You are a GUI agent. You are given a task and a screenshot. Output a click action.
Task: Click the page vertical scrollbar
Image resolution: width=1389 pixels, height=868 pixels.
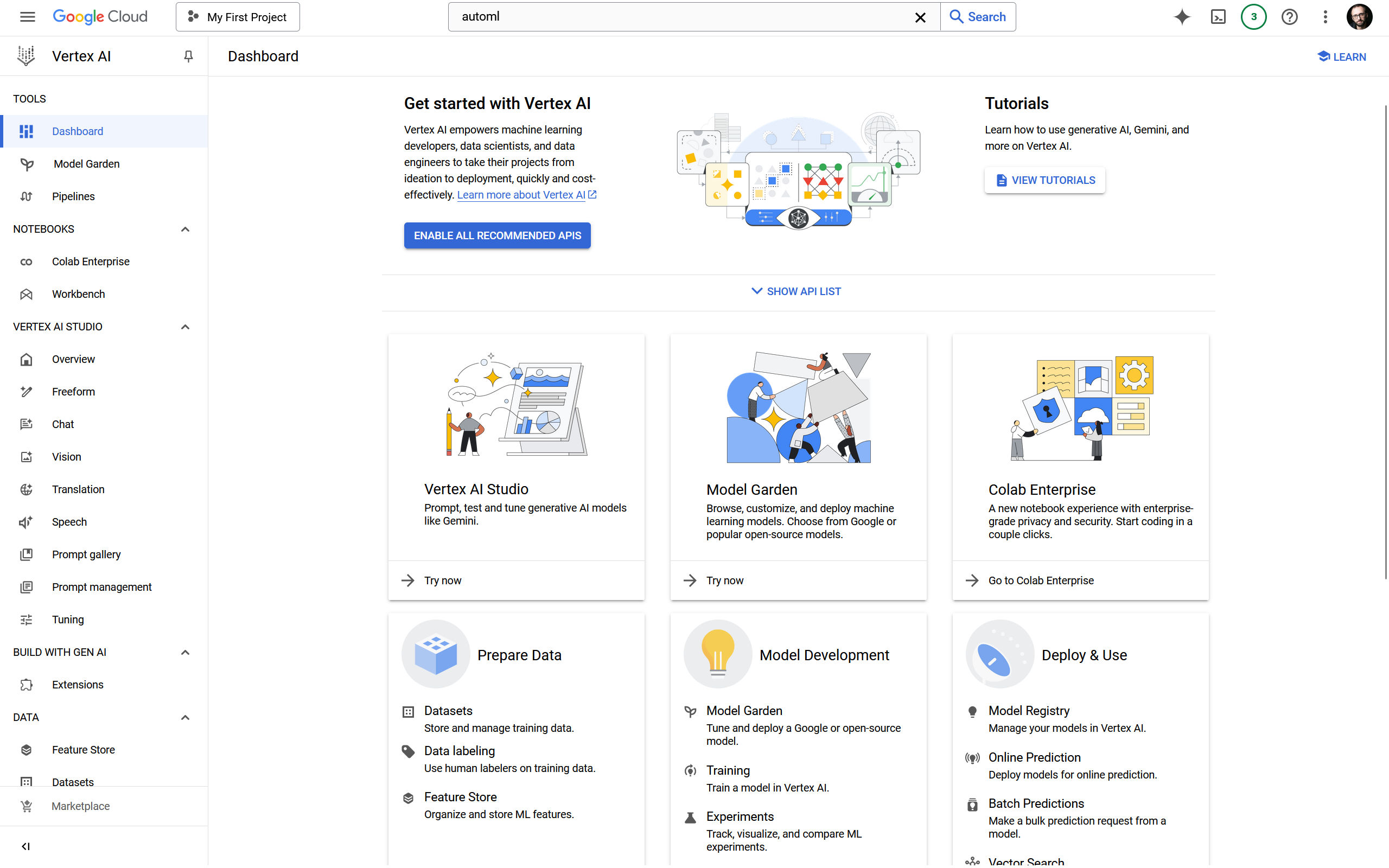[x=1385, y=342]
